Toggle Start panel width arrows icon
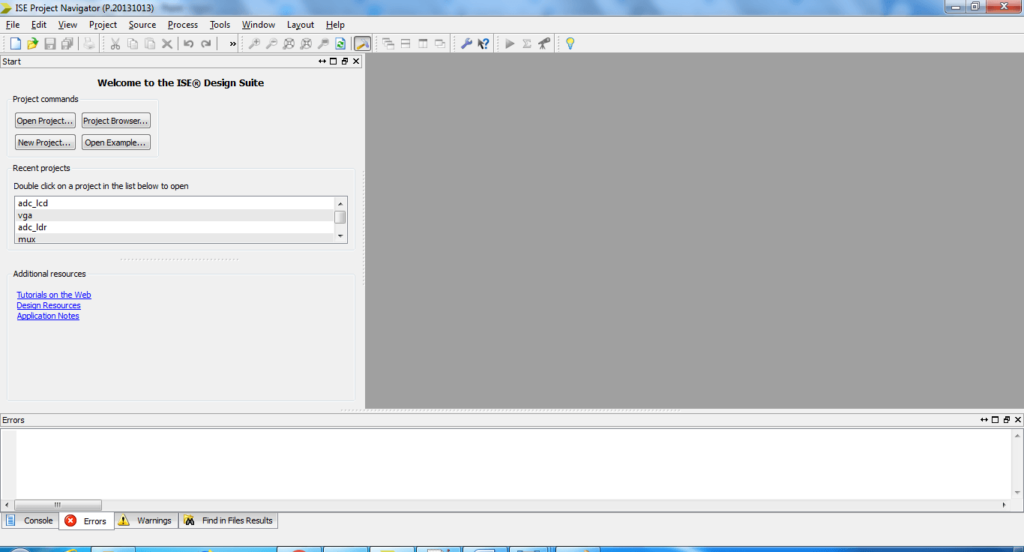This screenshot has height=552, width=1024. click(322, 61)
